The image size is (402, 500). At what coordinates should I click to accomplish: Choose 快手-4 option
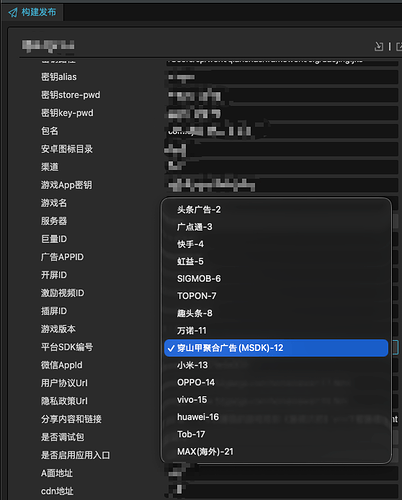[276, 244]
